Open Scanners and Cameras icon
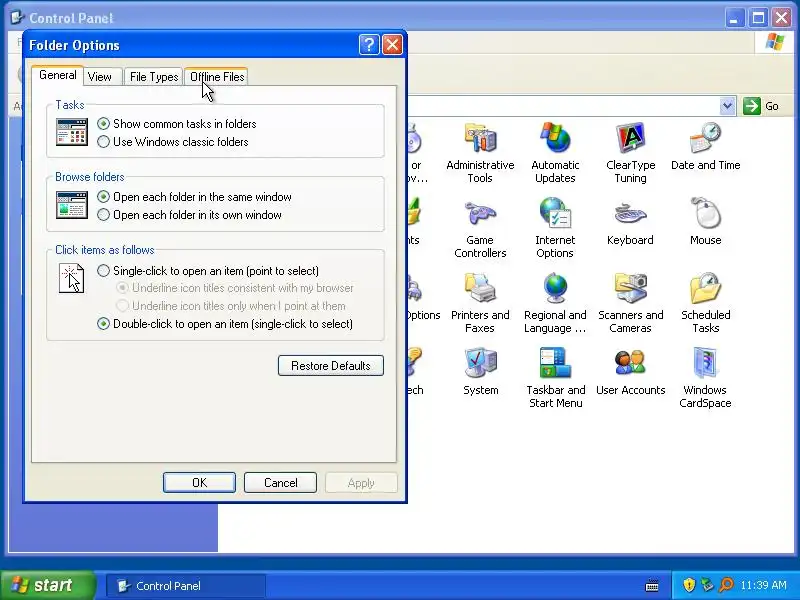Image resolution: width=800 pixels, height=600 pixels. point(631,288)
